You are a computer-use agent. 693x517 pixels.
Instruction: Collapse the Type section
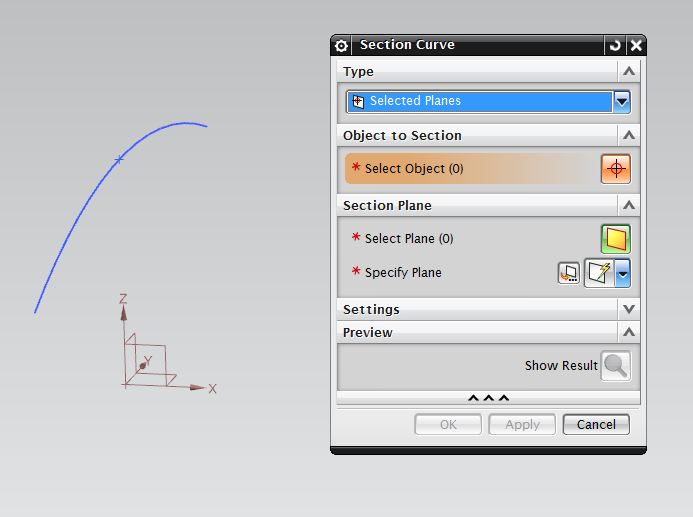coord(628,71)
